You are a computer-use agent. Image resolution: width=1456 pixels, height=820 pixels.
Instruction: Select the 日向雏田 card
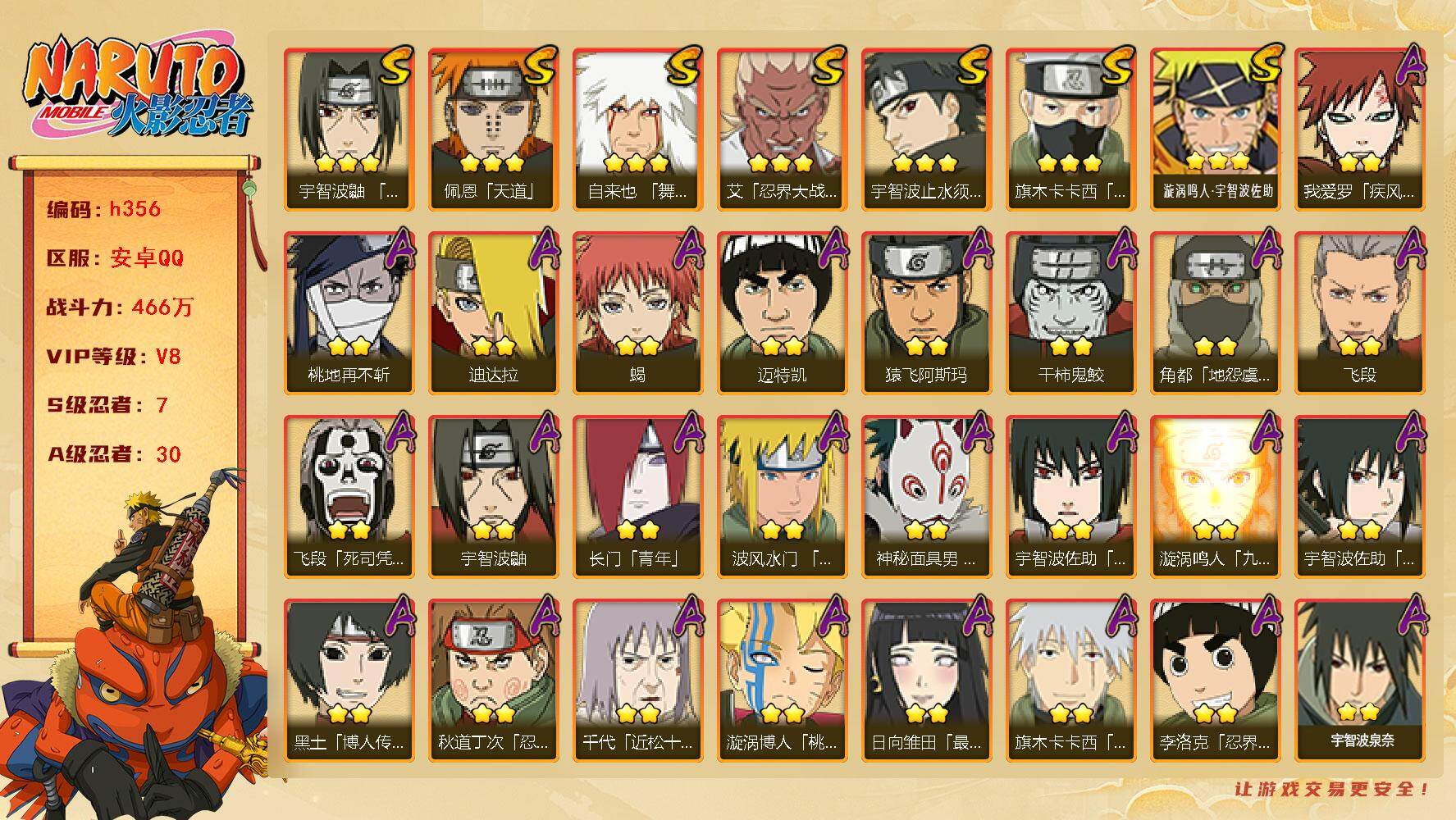[926, 681]
